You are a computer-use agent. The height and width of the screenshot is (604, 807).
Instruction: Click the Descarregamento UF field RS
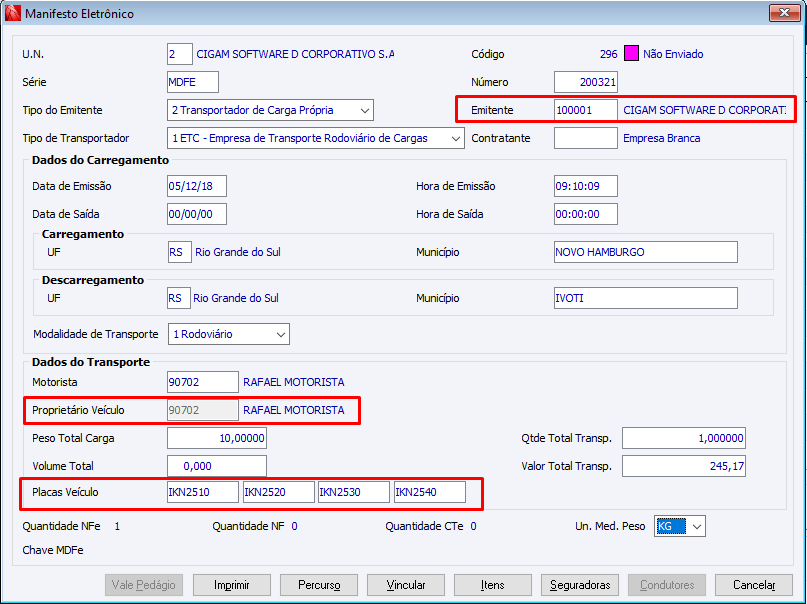(x=179, y=298)
